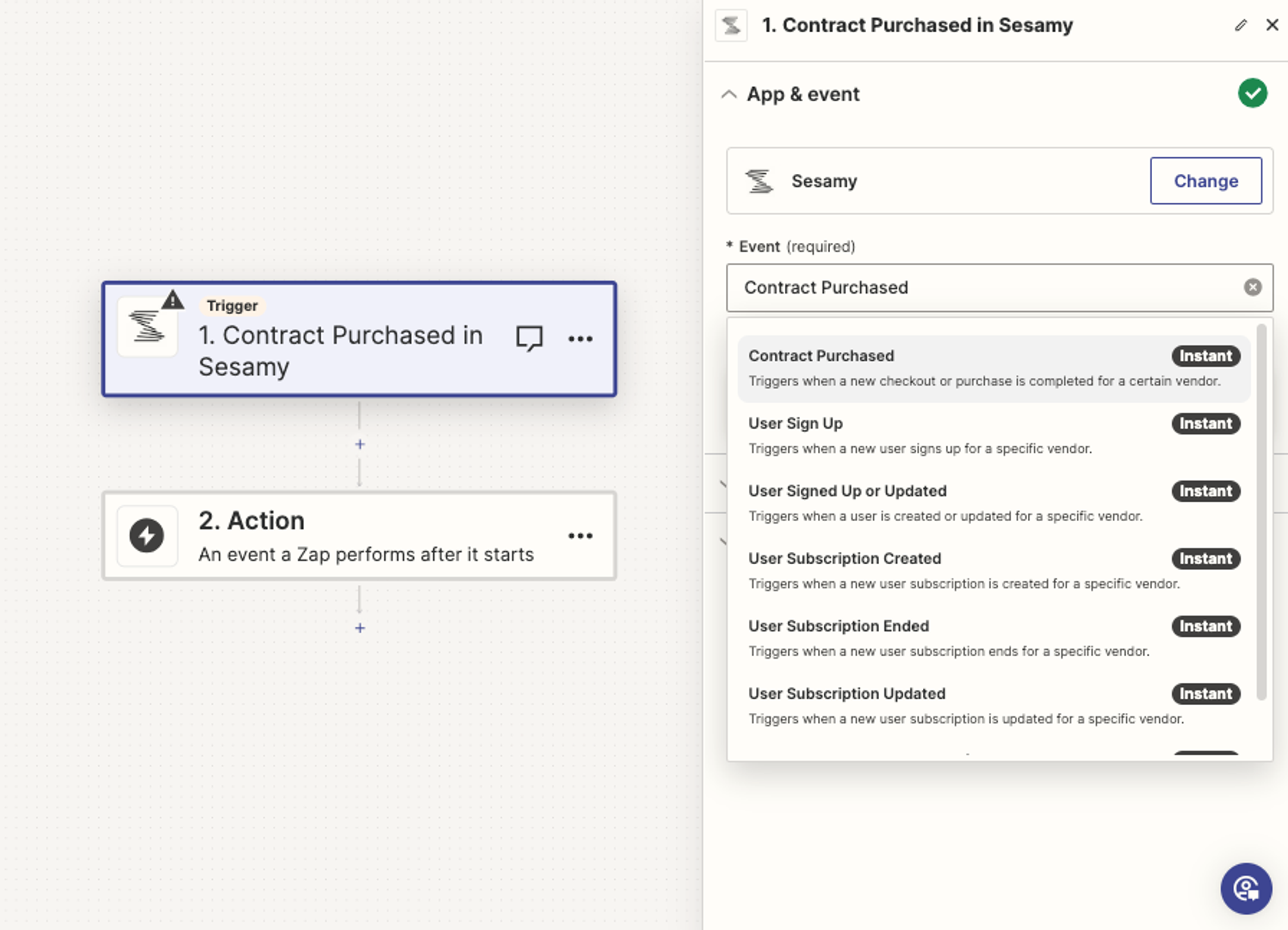Click the edit pencil icon on panel
Viewport: 1288px width, 930px height.
(x=1241, y=25)
